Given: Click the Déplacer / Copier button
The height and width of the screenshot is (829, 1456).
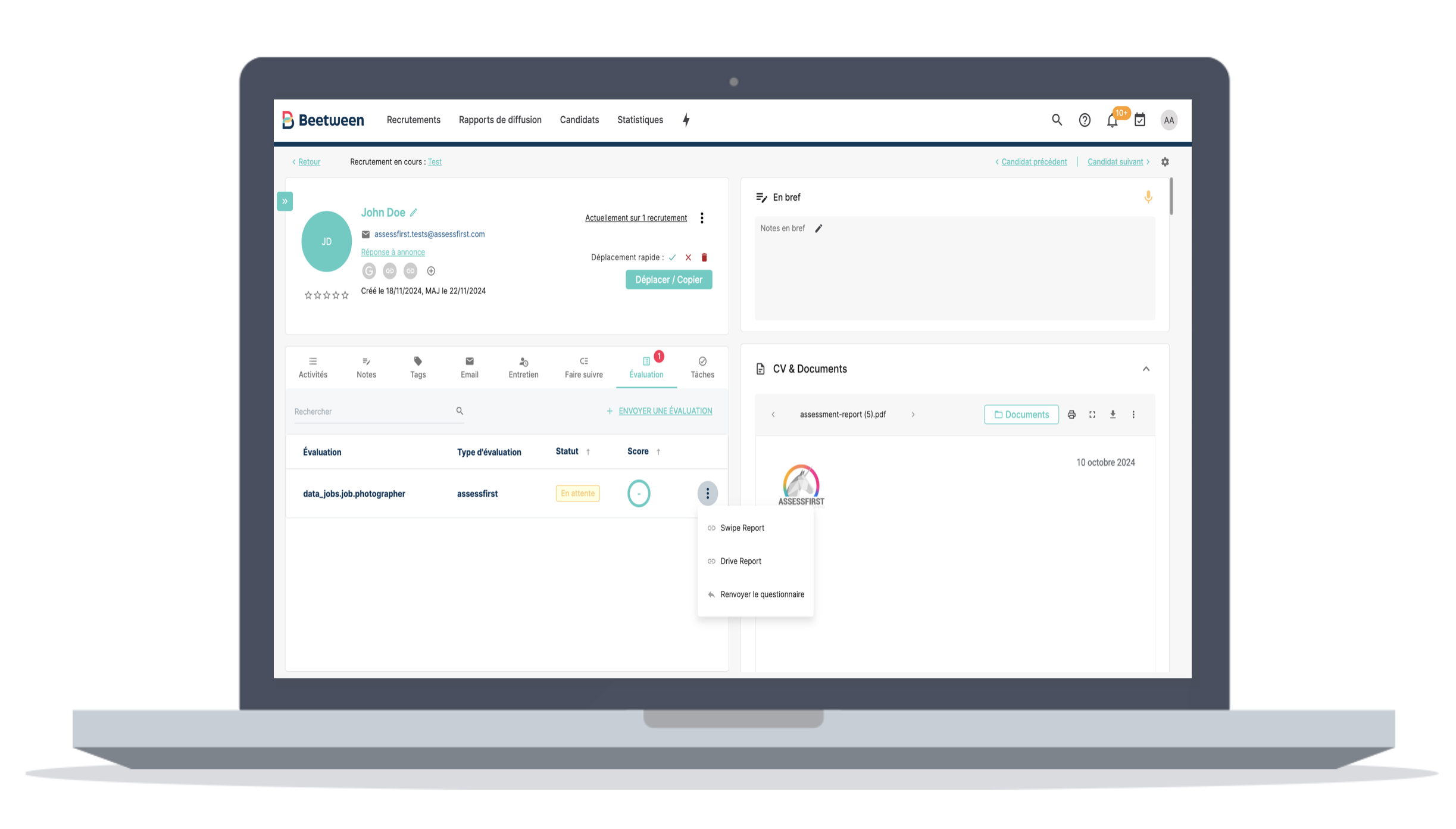Looking at the screenshot, I should [668, 280].
